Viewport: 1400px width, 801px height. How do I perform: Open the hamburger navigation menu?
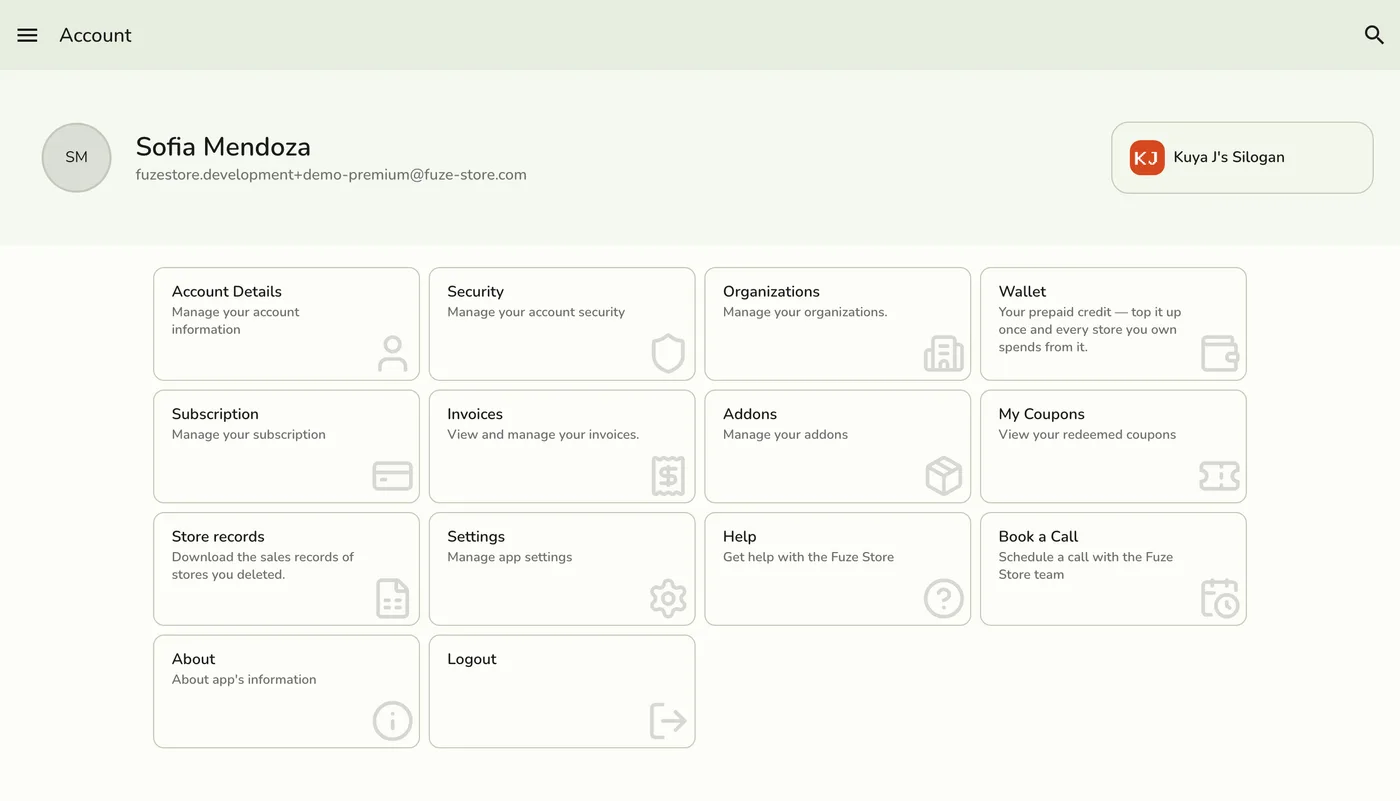pyautogui.click(x=27, y=35)
